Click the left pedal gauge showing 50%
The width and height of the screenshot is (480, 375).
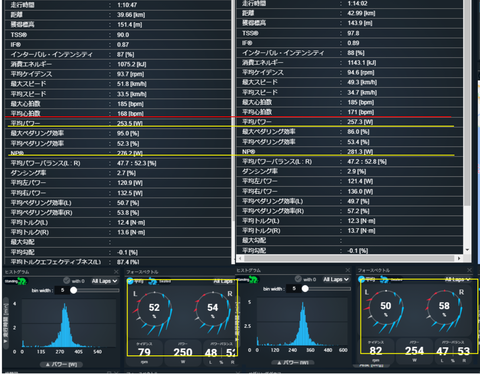point(386,308)
